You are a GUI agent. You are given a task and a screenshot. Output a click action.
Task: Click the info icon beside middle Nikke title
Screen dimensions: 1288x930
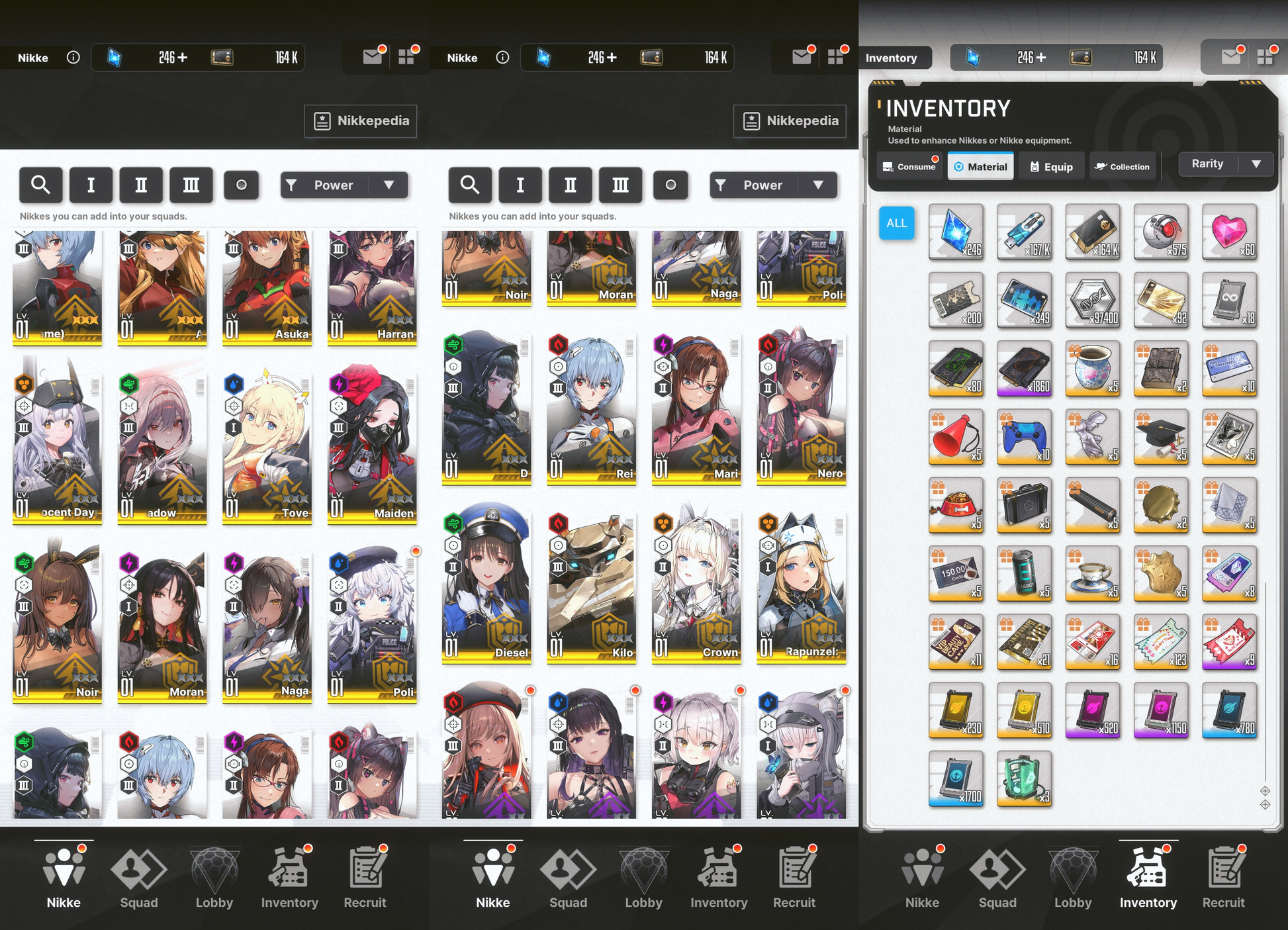coord(502,58)
